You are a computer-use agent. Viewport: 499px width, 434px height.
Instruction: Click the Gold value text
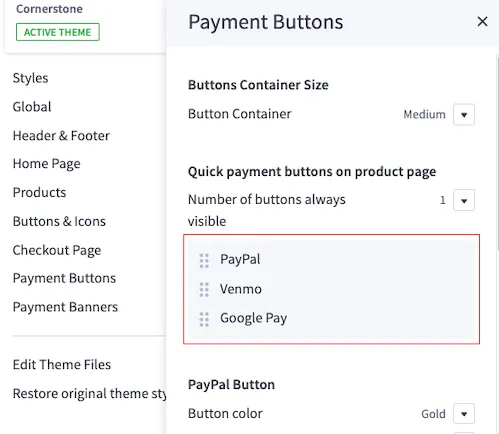point(433,414)
